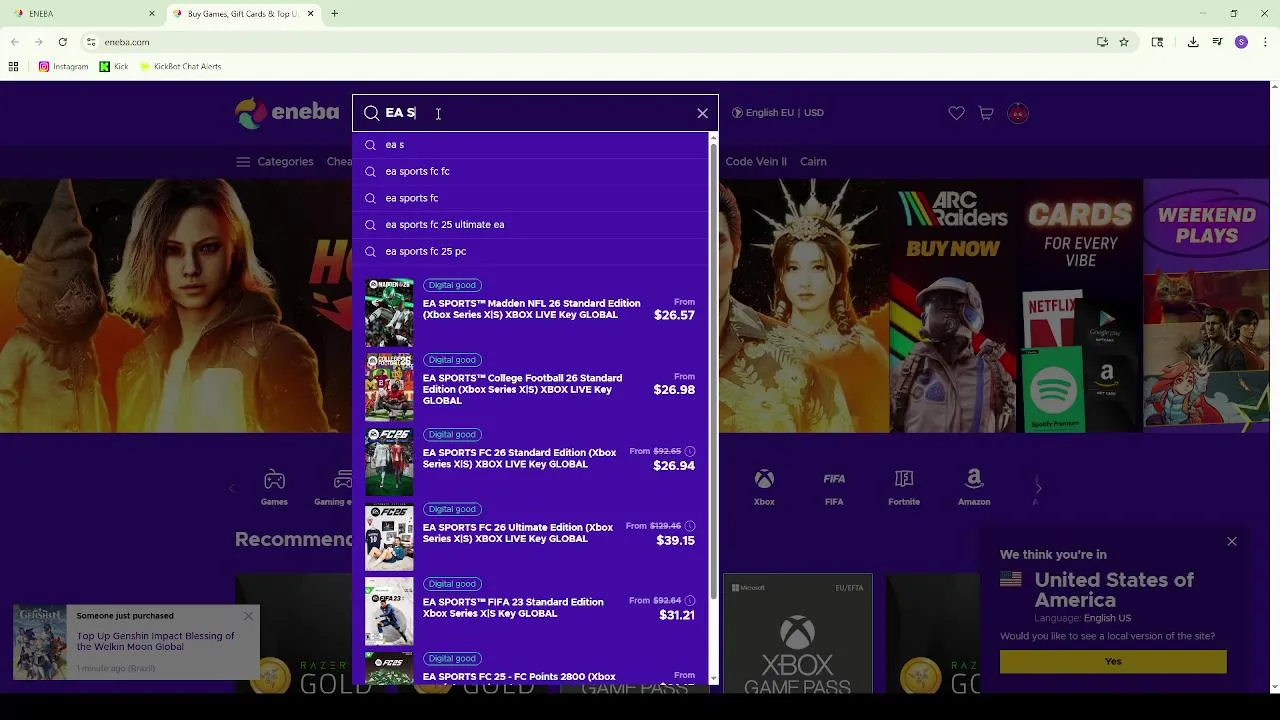Open the Cards For Every Vibe banner
Viewport: 1280px width, 720px height.
tap(1080, 306)
